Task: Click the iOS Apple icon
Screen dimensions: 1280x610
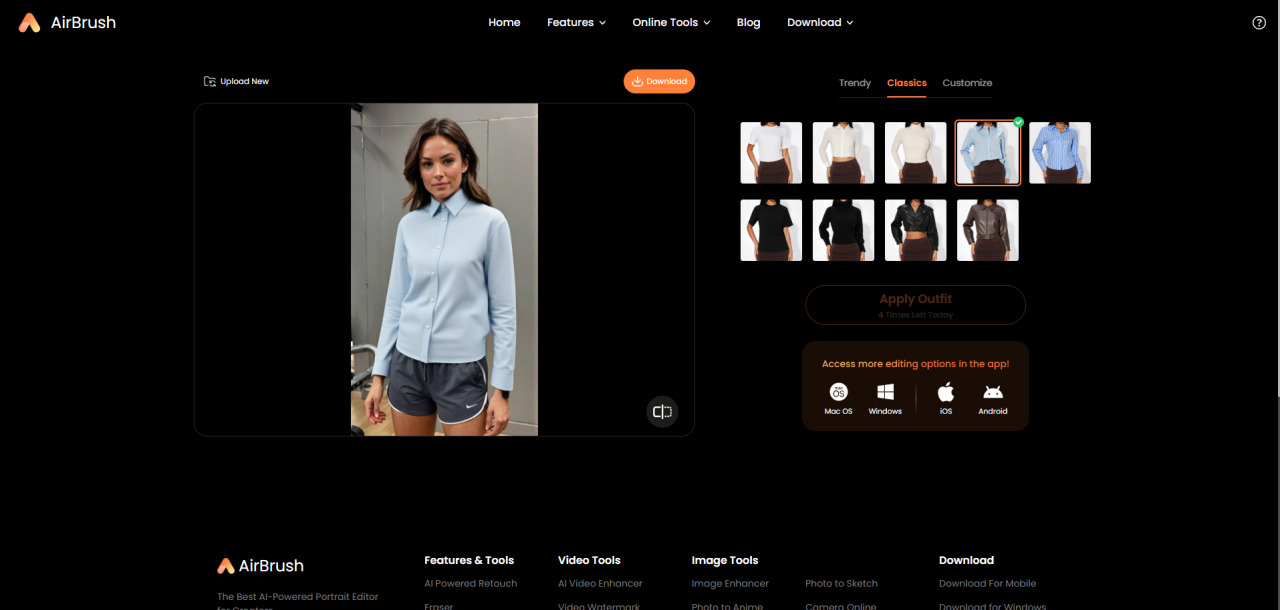Action: tap(945, 390)
